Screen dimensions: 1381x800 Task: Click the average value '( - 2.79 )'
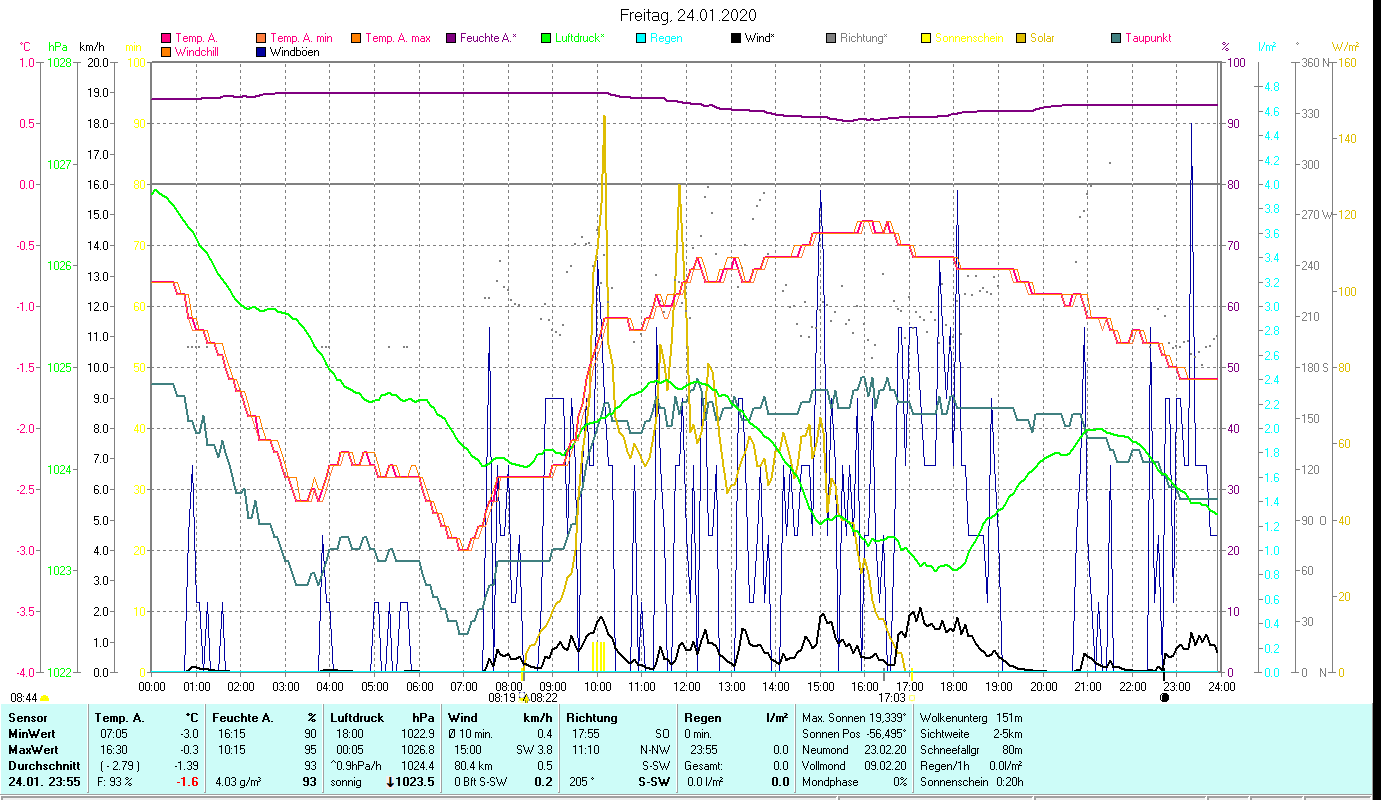pyautogui.click(x=122, y=766)
